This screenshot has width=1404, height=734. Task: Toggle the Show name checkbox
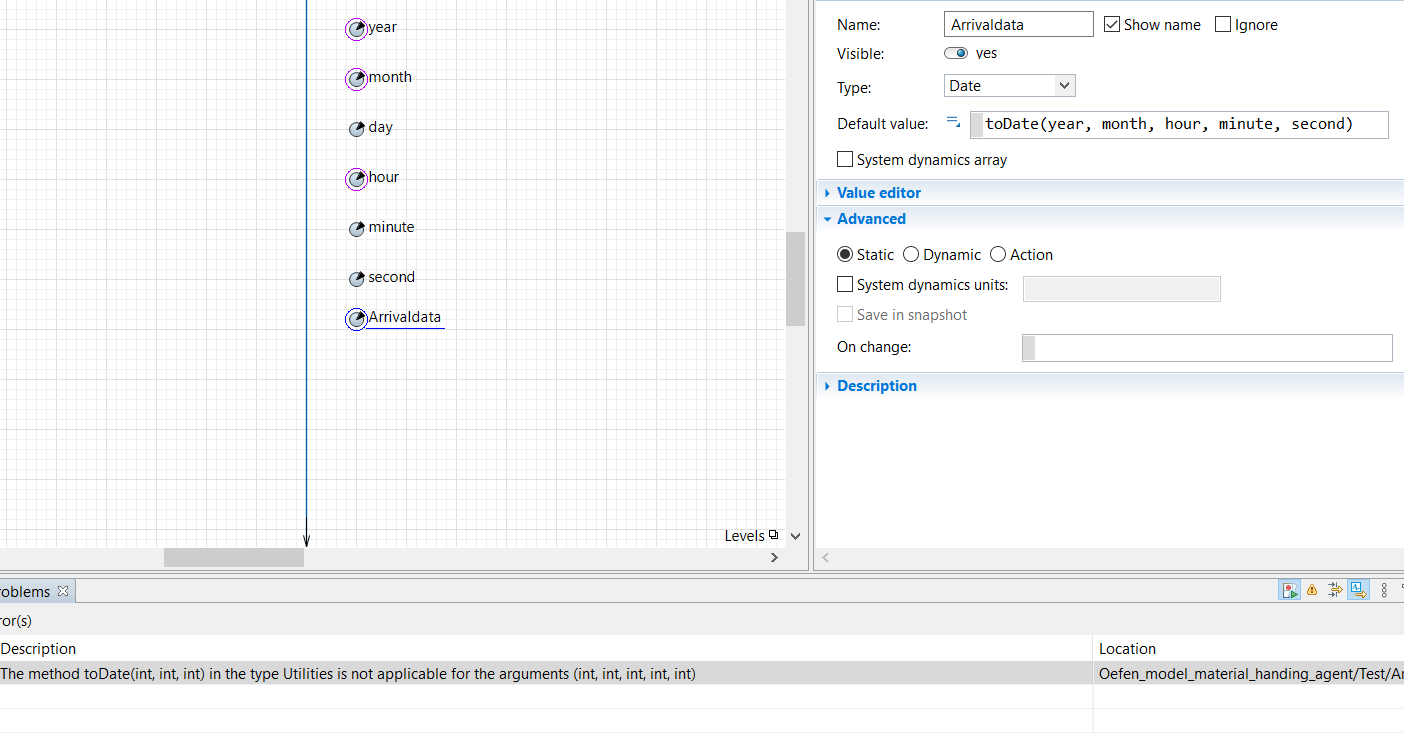point(1112,24)
